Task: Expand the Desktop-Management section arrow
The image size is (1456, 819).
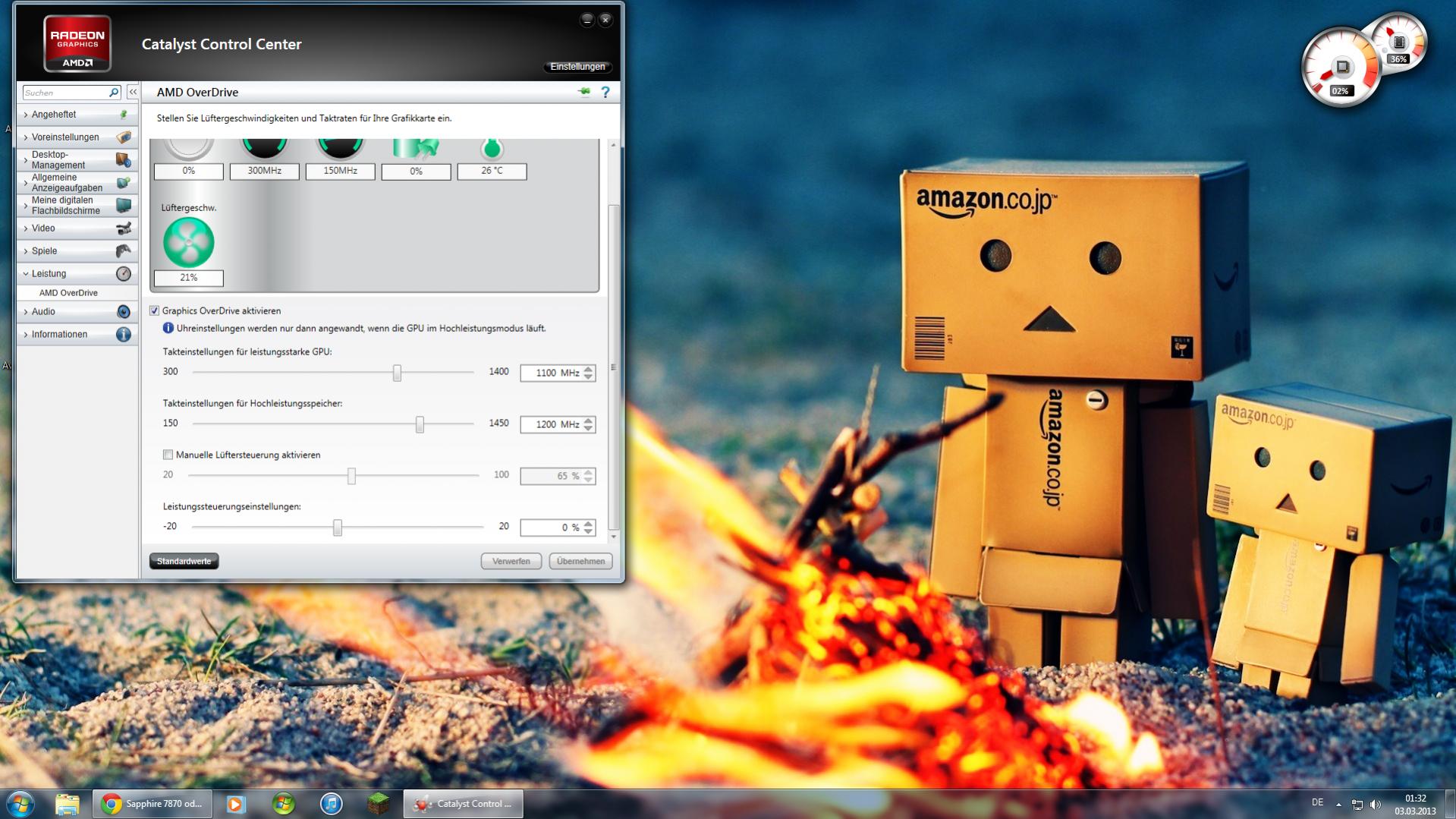Action: (26, 160)
